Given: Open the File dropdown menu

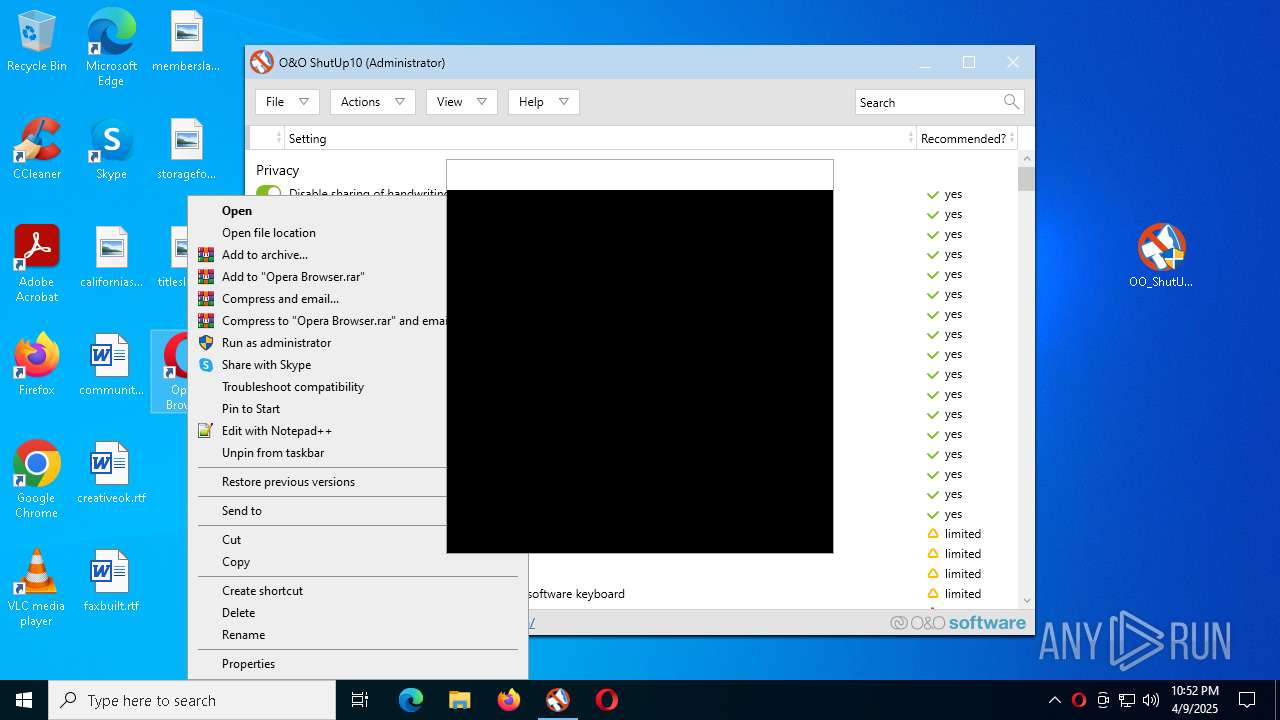Looking at the screenshot, I should pyautogui.click(x=288, y=102).
